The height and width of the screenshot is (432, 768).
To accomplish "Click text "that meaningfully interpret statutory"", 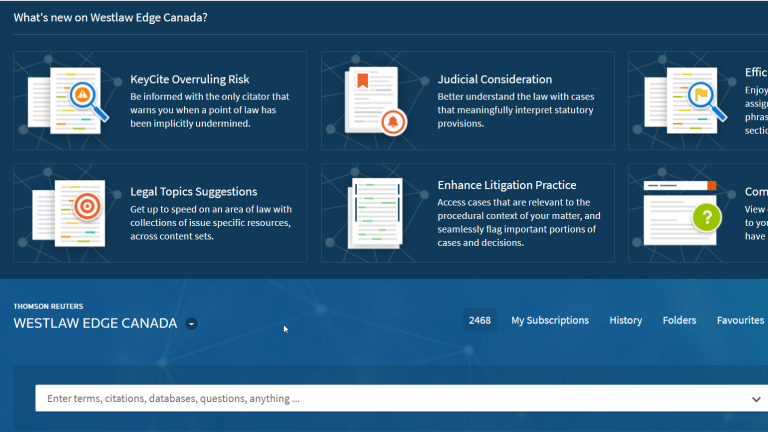I will pyautogui.click(x=515, y=110).
